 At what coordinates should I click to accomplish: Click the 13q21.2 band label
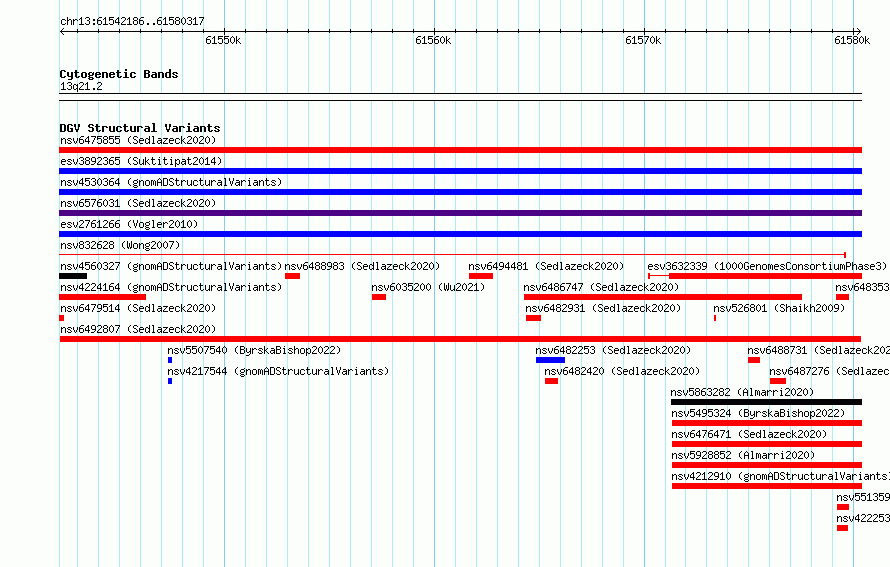tap(81, 86)
